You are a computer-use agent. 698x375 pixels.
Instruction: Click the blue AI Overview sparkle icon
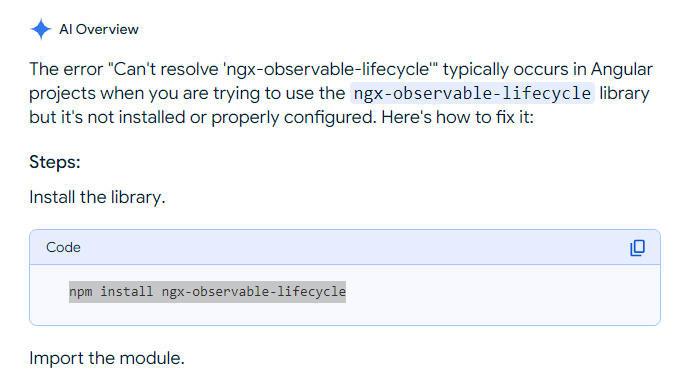(x=41, y=29)
